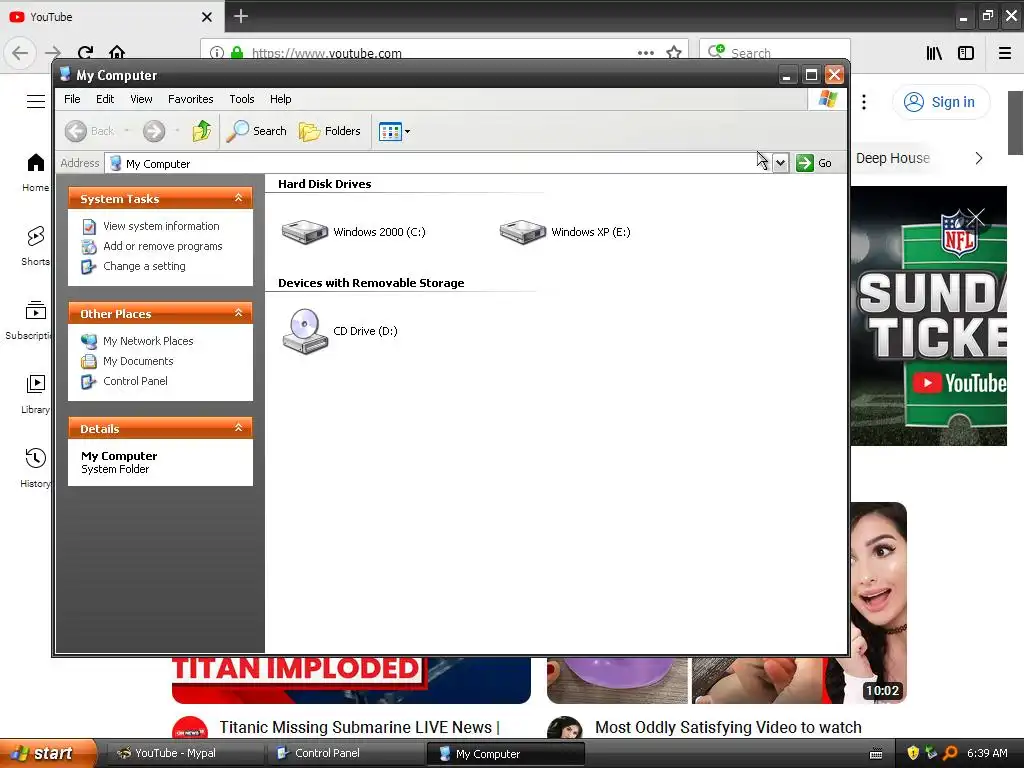Switch to Control Panel taskbar button
Image resolution: width=1024 pixels, height=768 pixels.
coord(344,753)
